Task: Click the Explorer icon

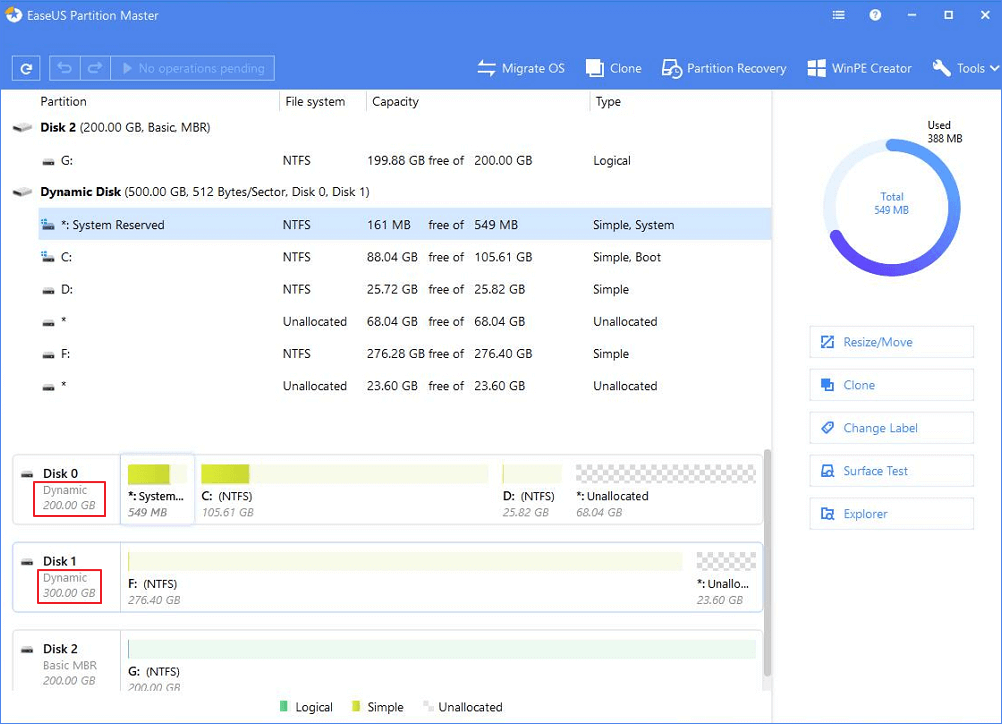Action: click(x=828, y=514)
